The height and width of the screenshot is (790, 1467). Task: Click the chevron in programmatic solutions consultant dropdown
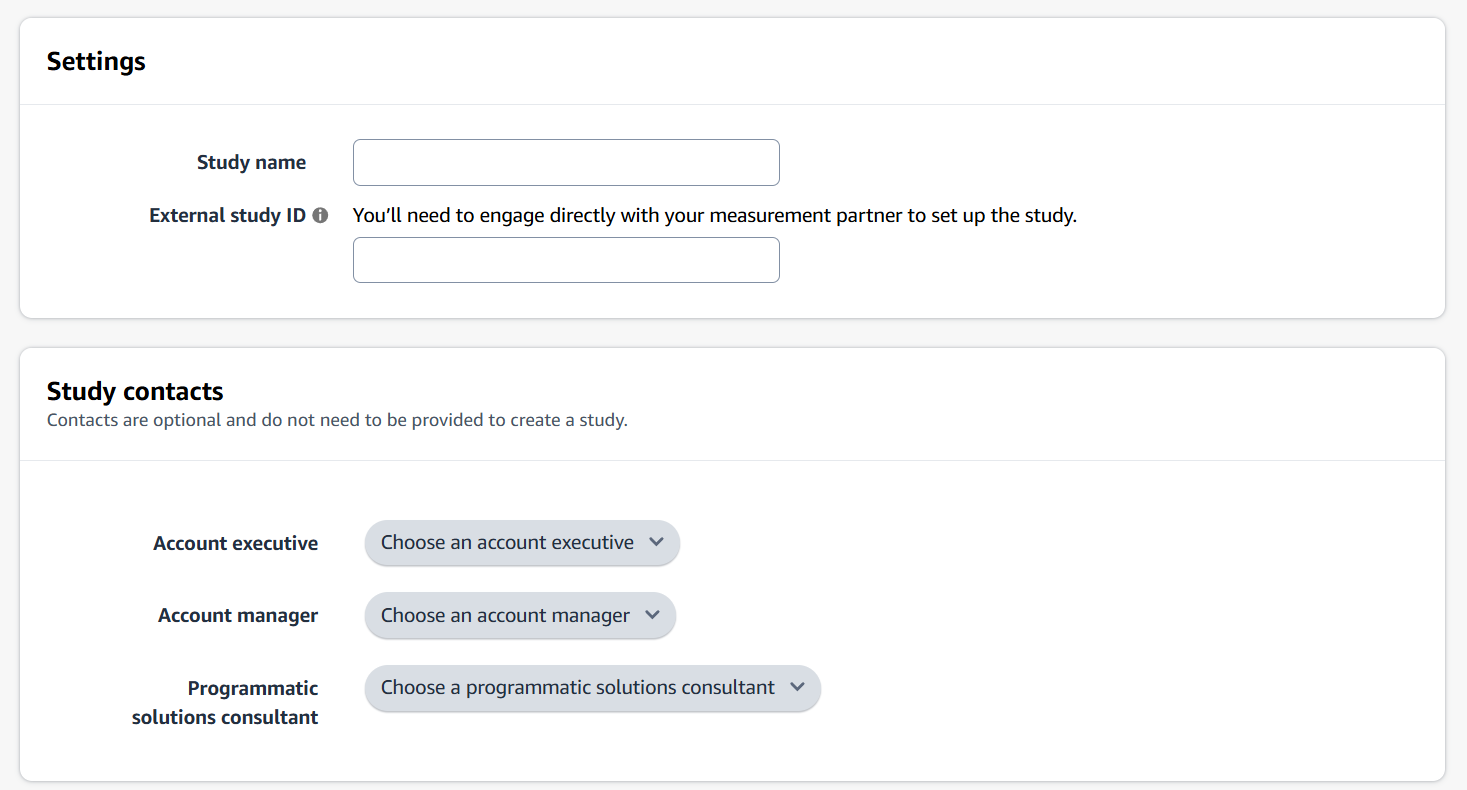pos(797,687)
